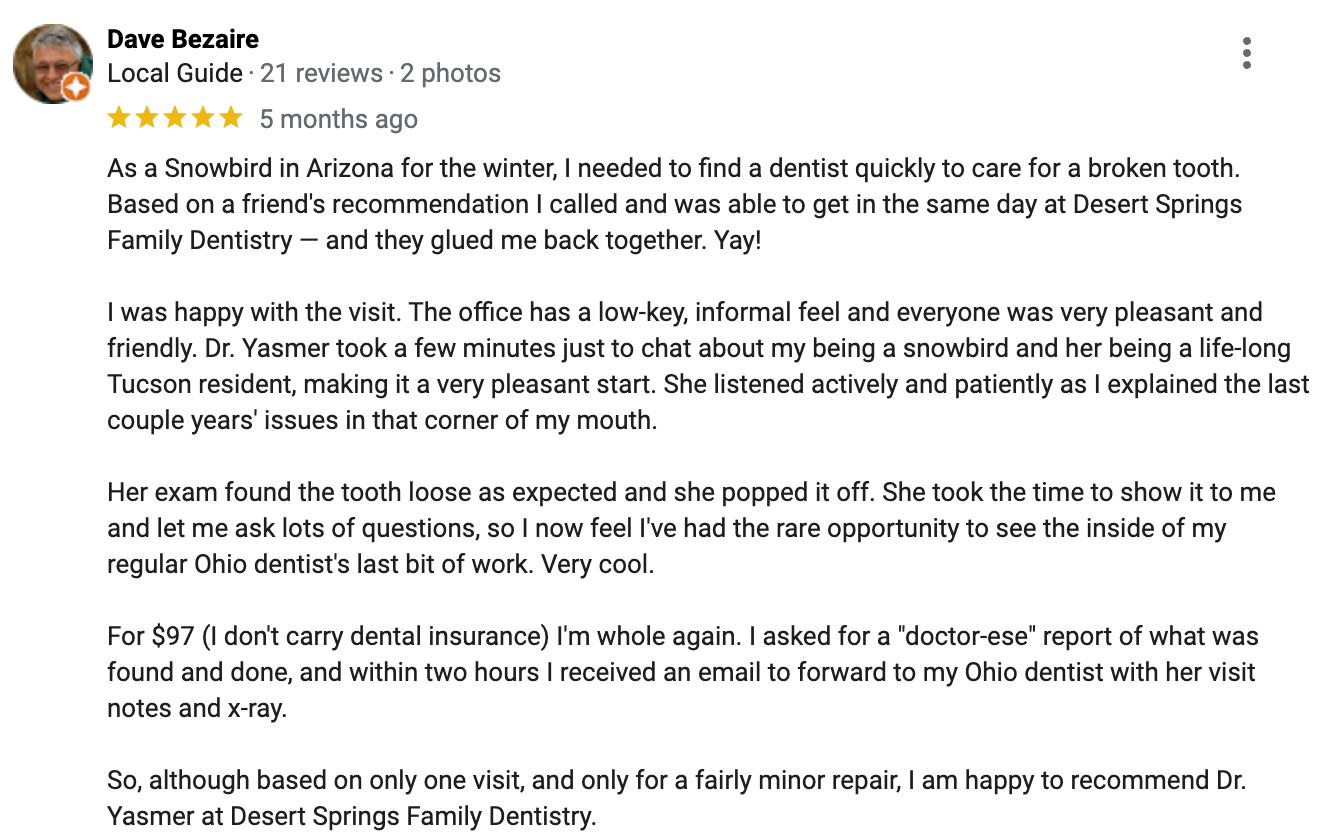
Task: Click the first rating star
Action: pos(119,118)
